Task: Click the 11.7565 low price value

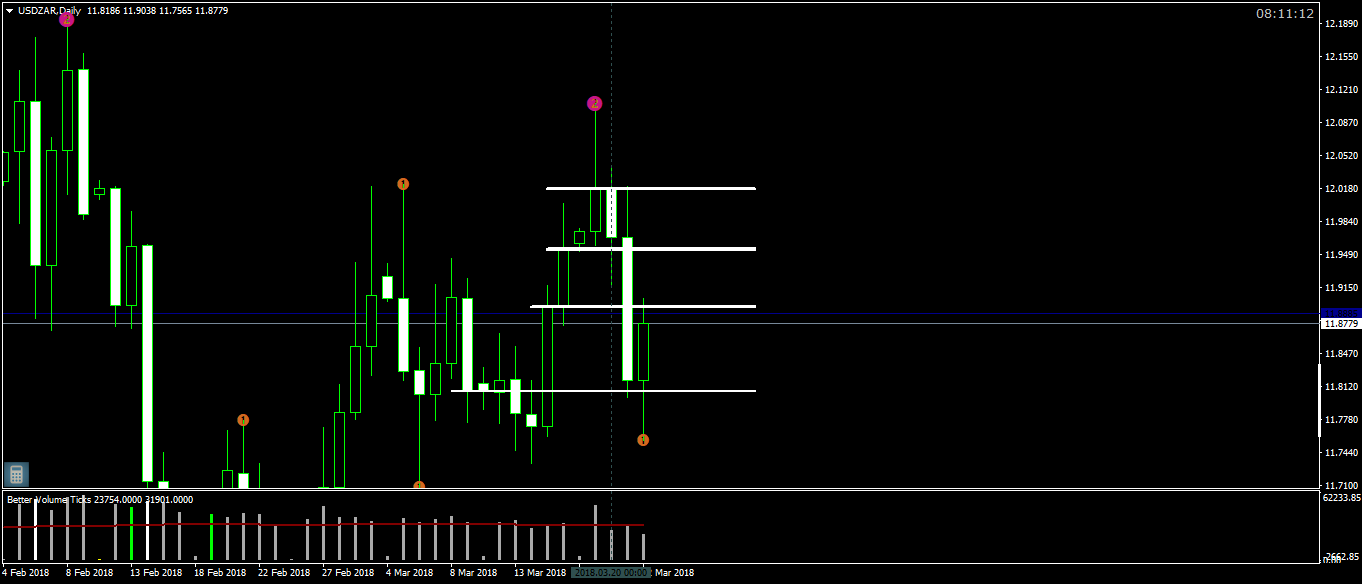Action: [x=176, y=11]
